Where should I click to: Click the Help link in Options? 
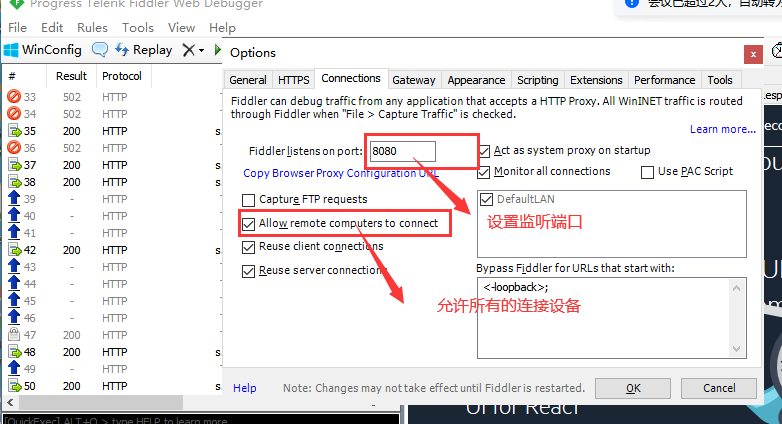(x=244, y=388)
